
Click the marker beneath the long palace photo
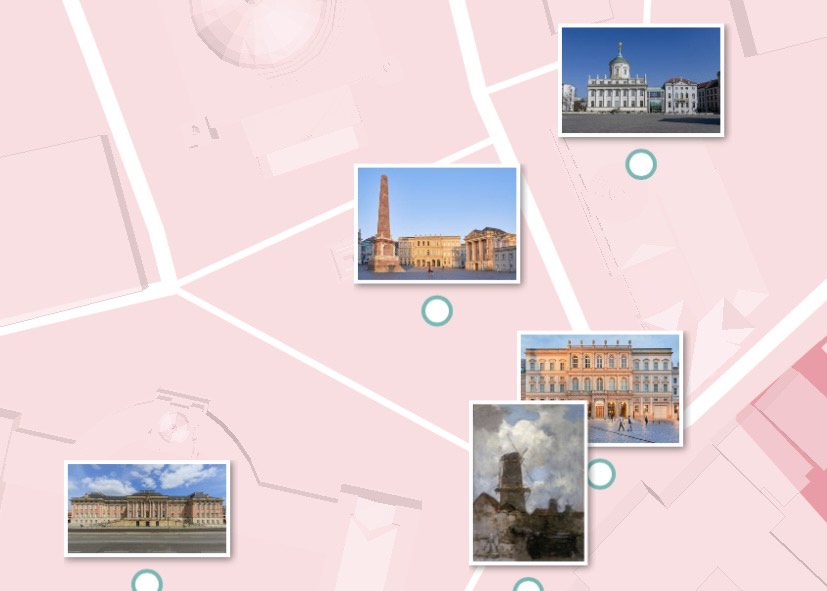[x=147, y=582]
